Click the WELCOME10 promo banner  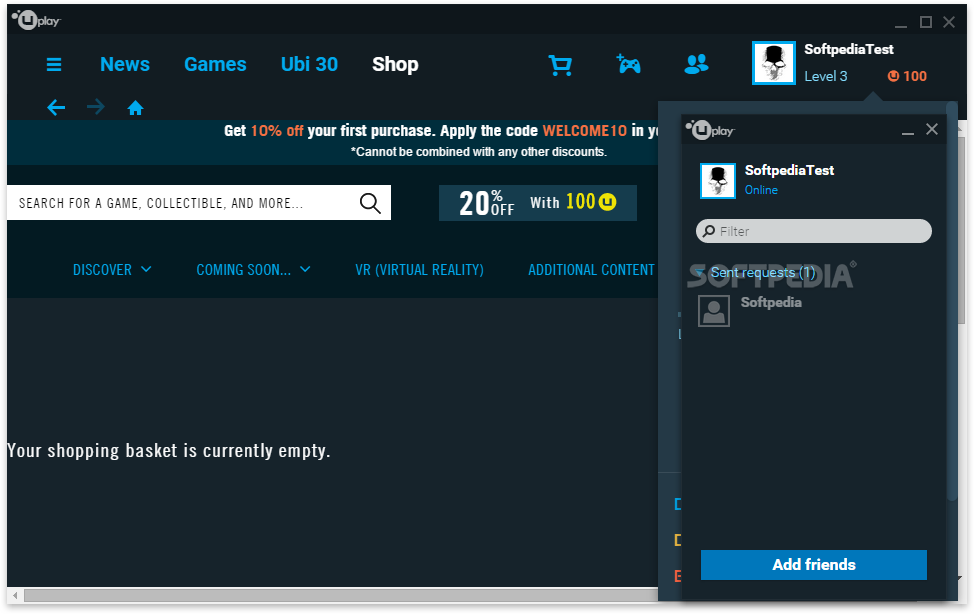(332, 142)
